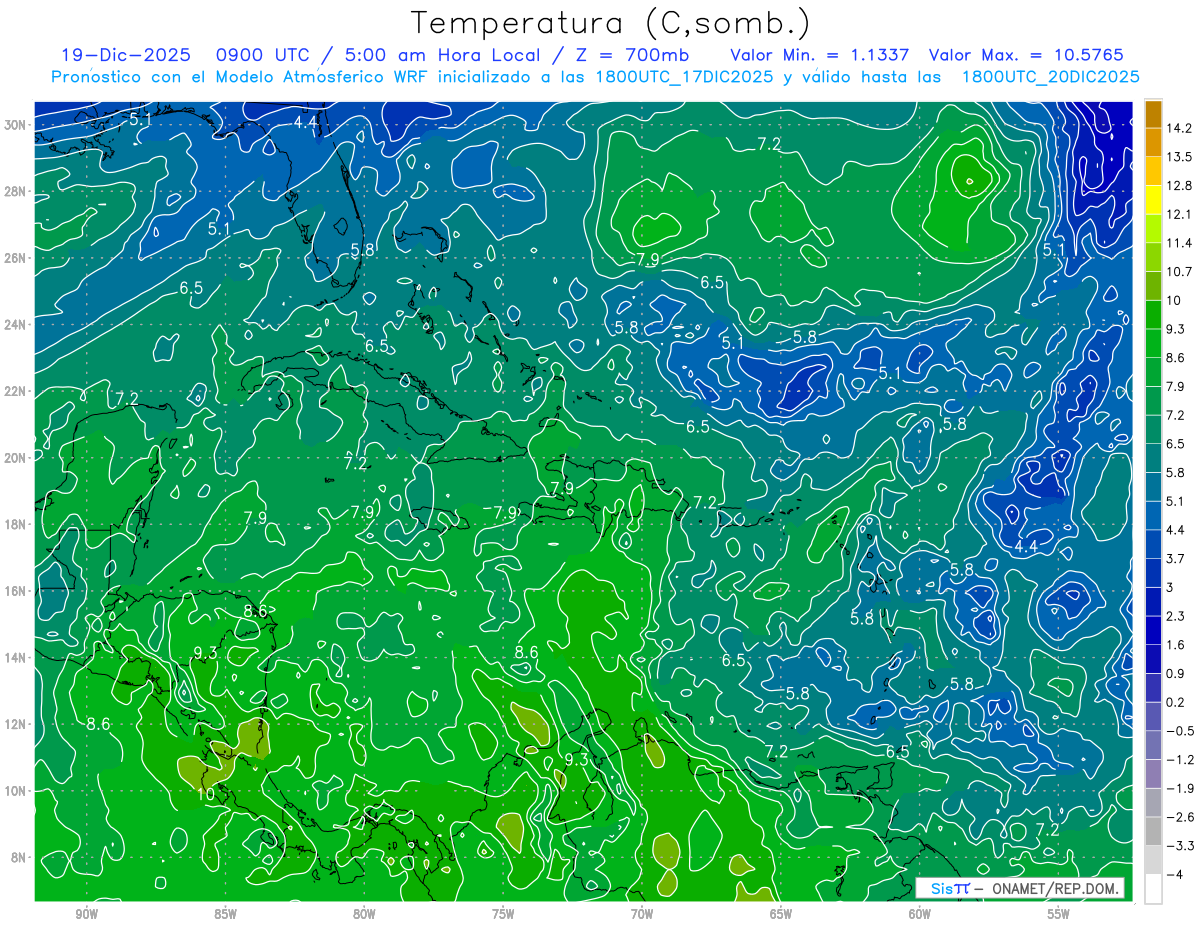Click the '13.5' color scale value

point(1179,157)
